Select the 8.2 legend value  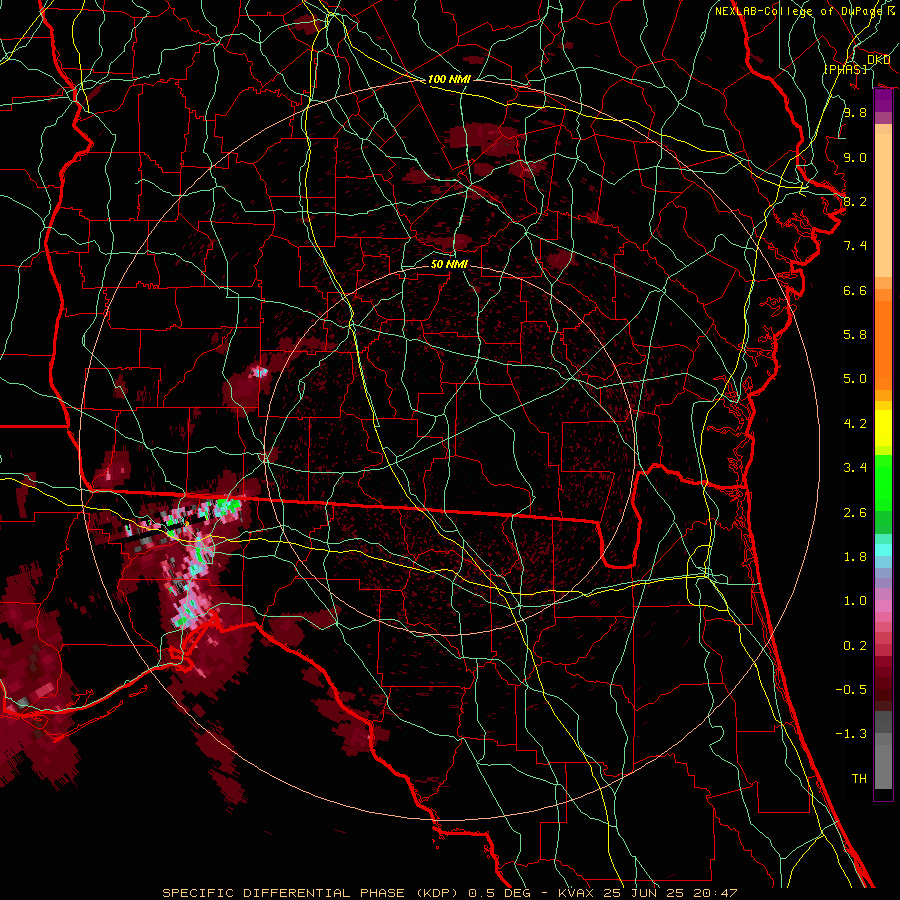click(x=855, y=201)
